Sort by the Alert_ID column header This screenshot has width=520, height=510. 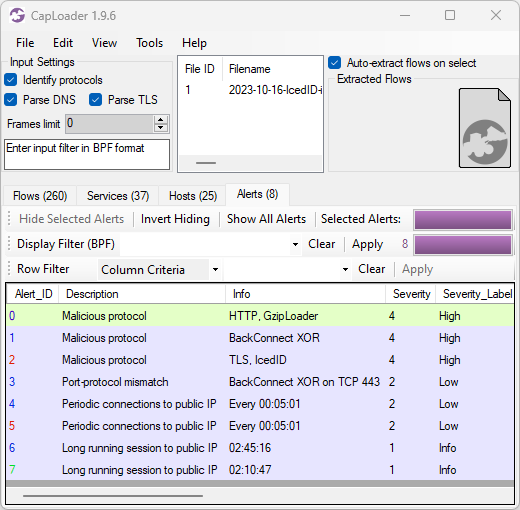click(x=33, y=294)
